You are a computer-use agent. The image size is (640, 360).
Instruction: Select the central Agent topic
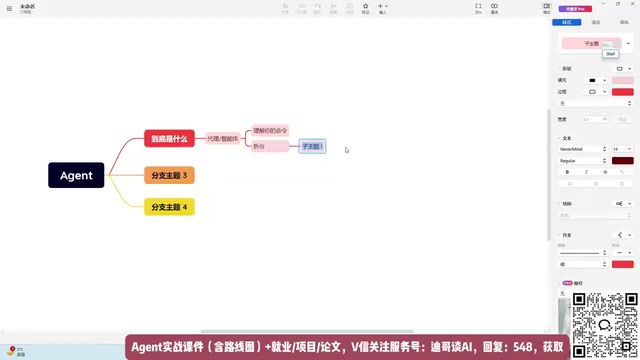[76, 175]
